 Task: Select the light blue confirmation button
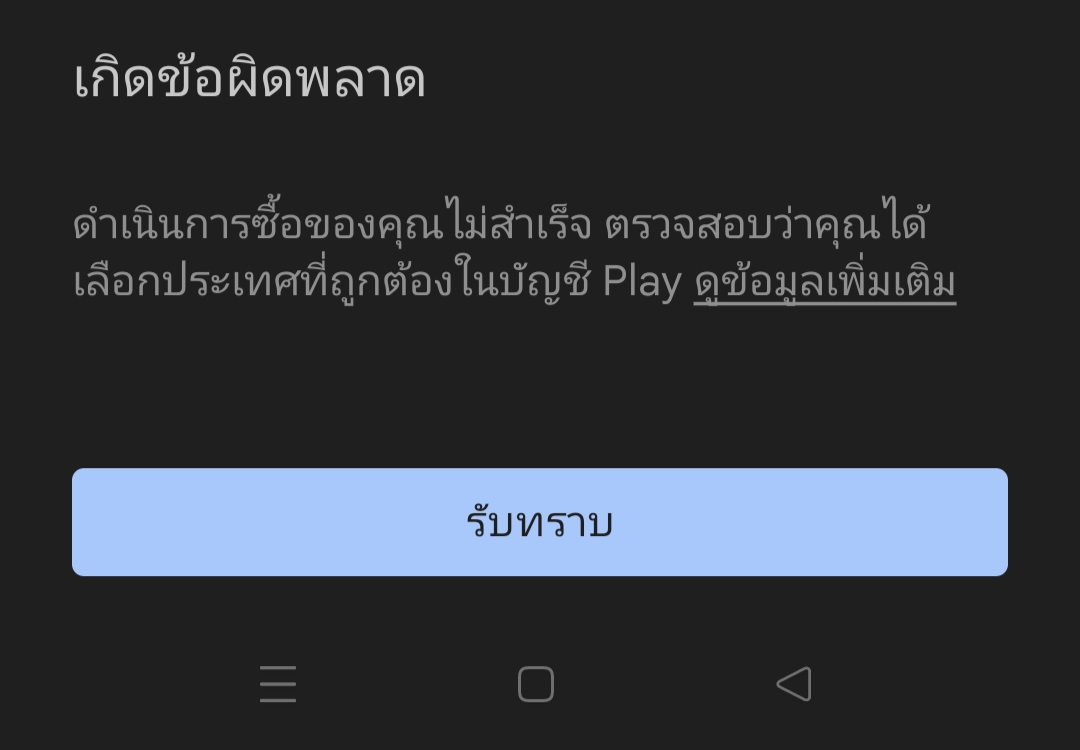coord(540,522)
